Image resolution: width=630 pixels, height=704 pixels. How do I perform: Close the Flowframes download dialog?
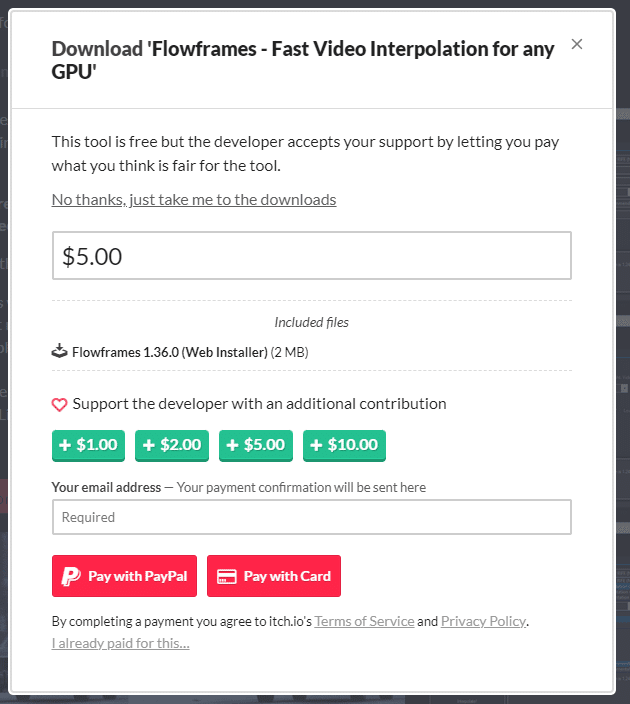577,44
